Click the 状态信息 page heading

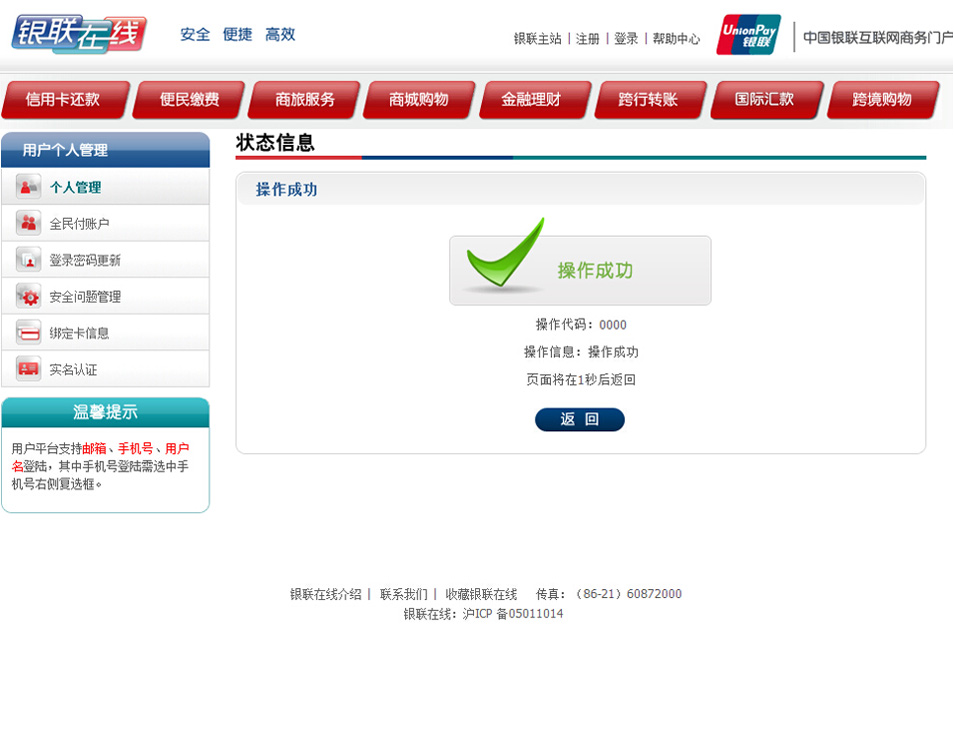coord(275,142)
